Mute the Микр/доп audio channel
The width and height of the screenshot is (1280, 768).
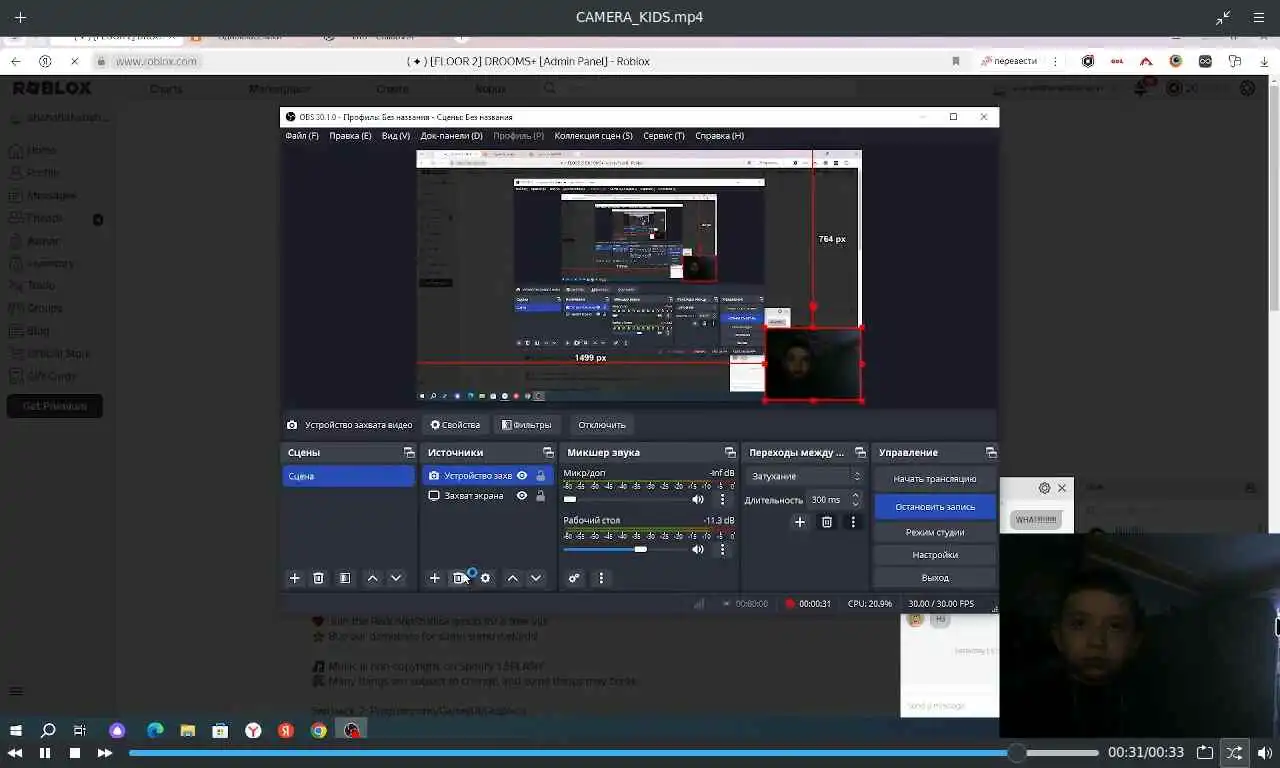698,499
